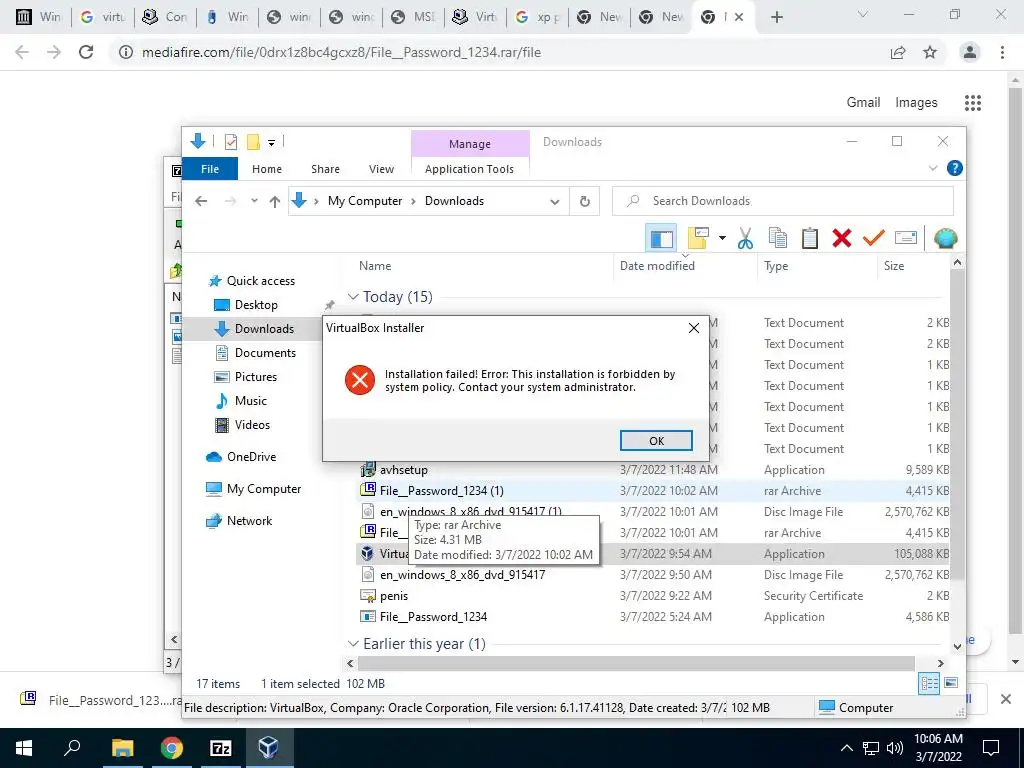
Task: Toggle the preview pane icon in Explorer toolbar
Action: point(661,238)
